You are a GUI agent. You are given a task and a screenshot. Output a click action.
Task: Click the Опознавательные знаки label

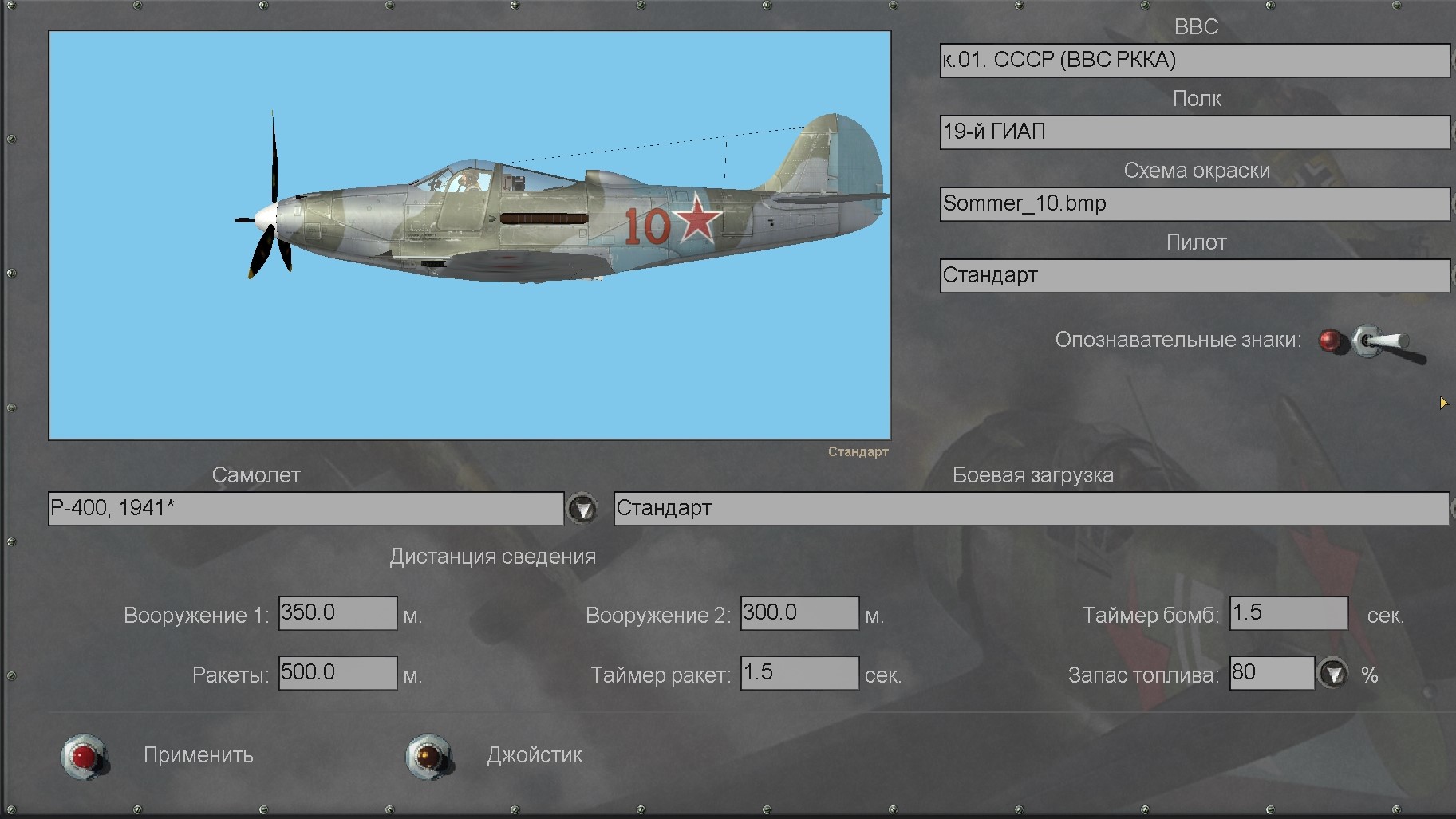[x=1178, y=340]
